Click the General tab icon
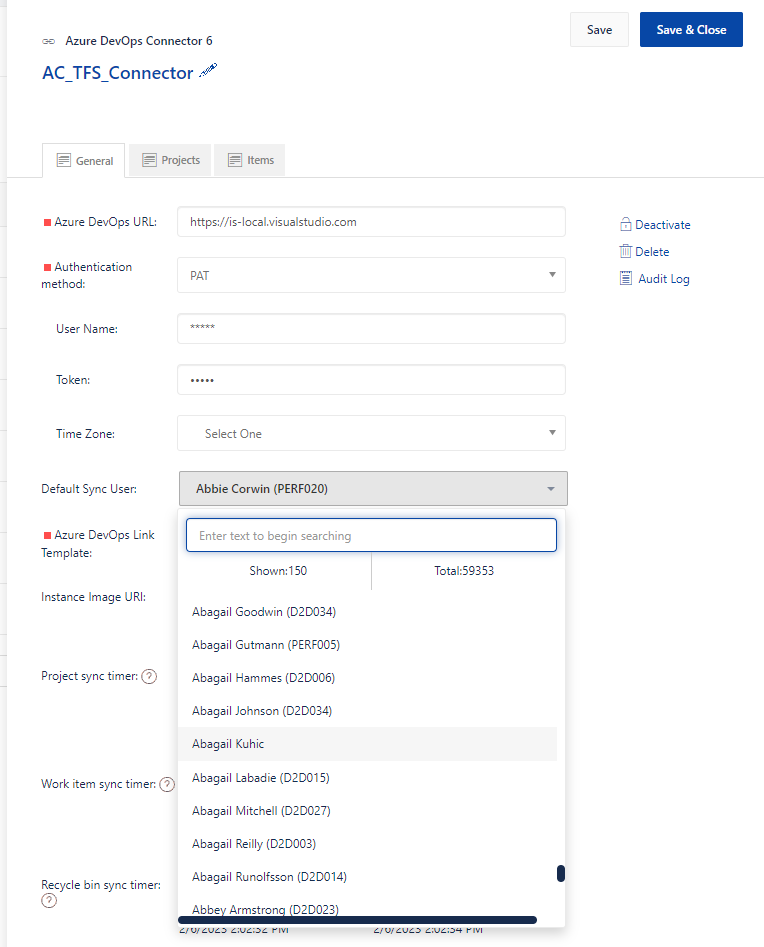The width and height of the screenshot is (764, 947). click(63, 160)
